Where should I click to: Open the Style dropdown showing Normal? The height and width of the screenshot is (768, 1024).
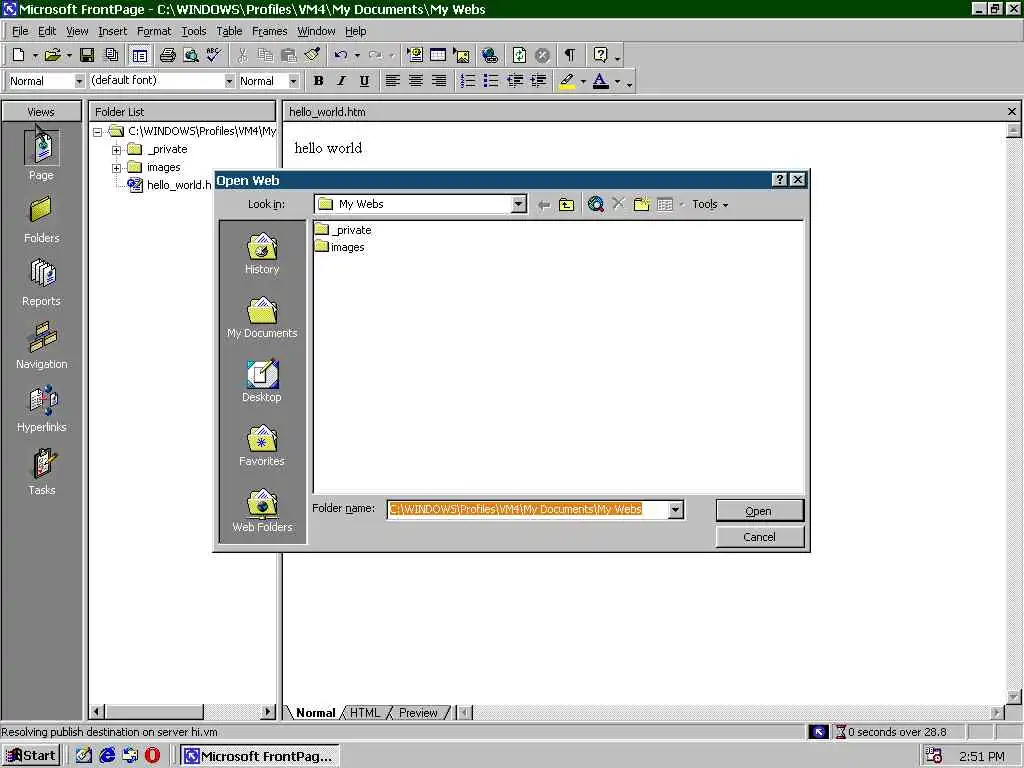pyautogui.click(x=79, y=81)
